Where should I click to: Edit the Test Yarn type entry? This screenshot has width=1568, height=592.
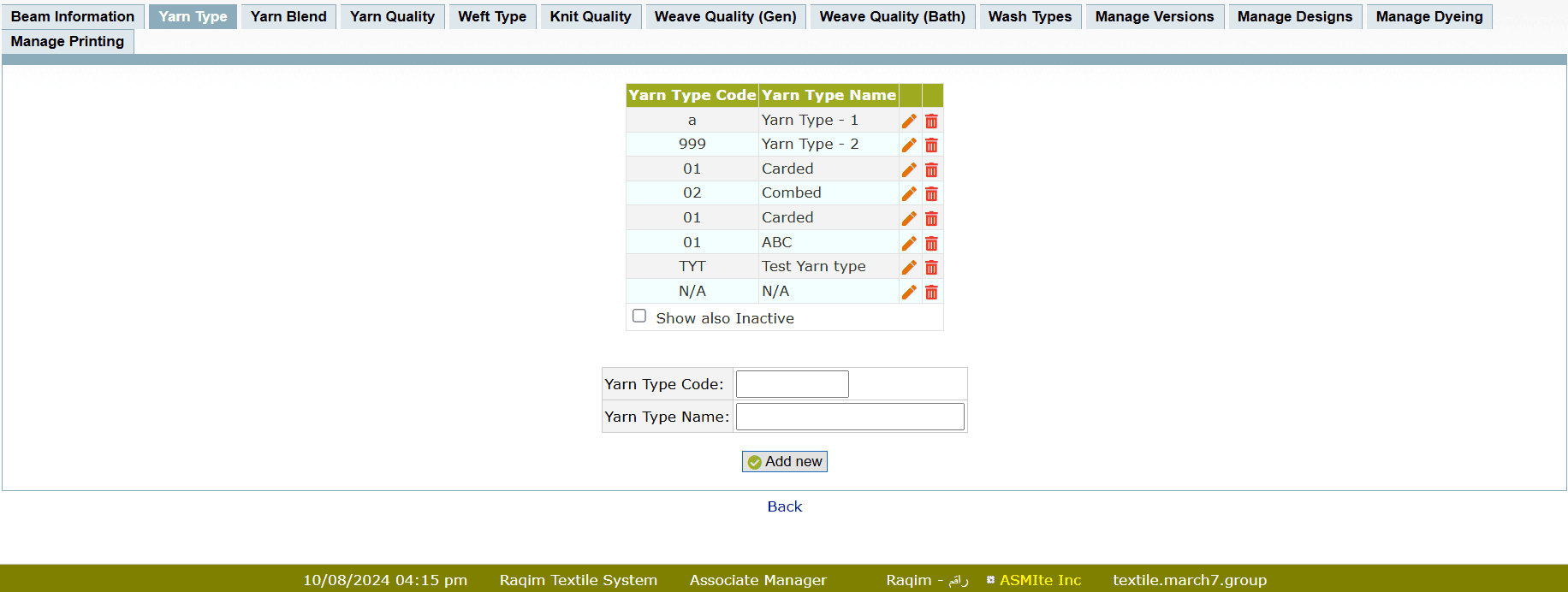(909, 268)
